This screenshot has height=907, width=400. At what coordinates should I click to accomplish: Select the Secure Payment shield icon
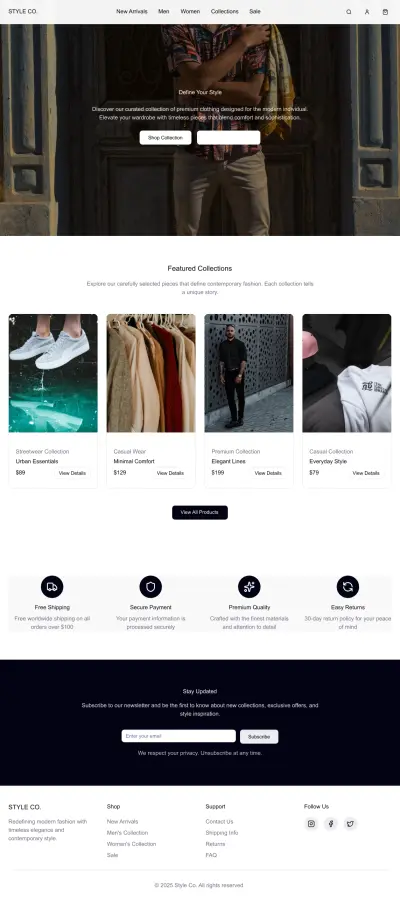pyautogui.click(x=151, y=587)
